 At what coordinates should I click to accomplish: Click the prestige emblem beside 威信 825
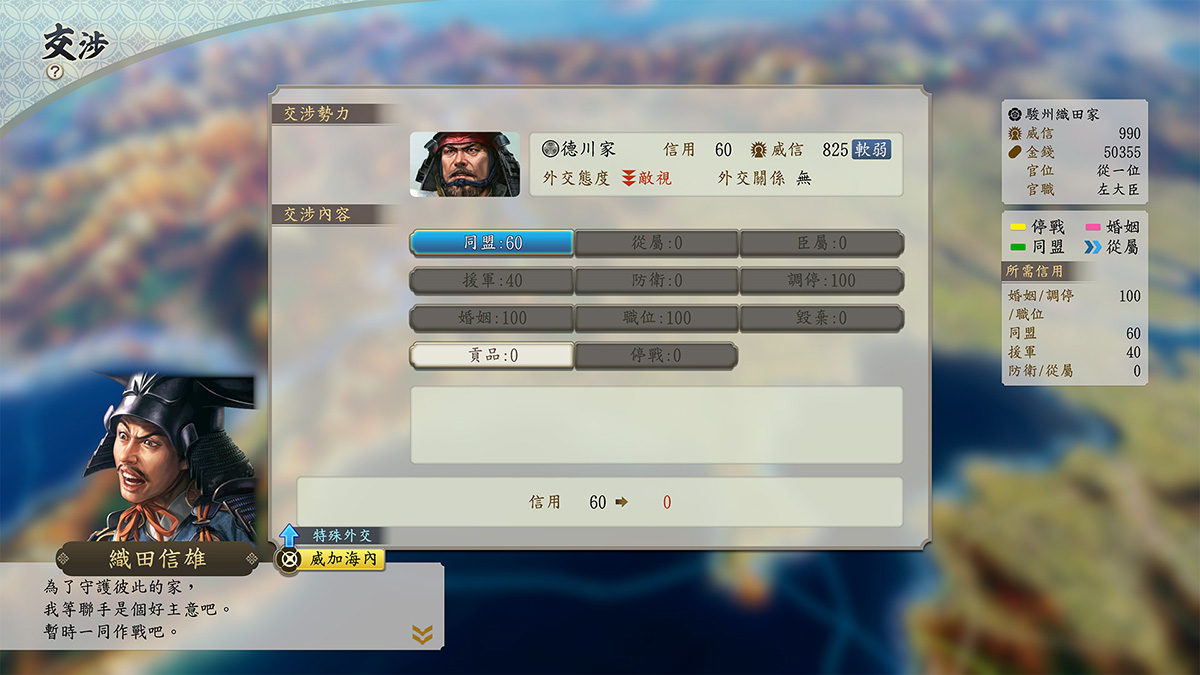click(758, 149)
